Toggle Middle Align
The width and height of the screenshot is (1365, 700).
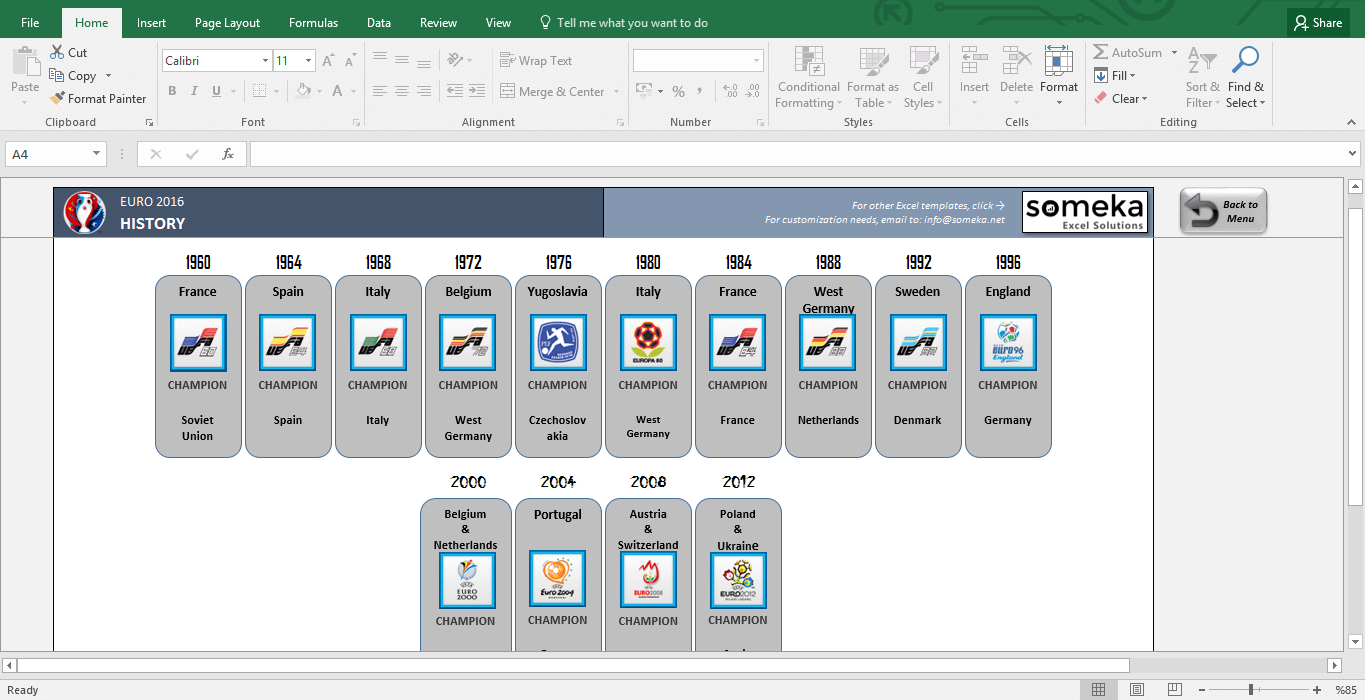(401, 60)
